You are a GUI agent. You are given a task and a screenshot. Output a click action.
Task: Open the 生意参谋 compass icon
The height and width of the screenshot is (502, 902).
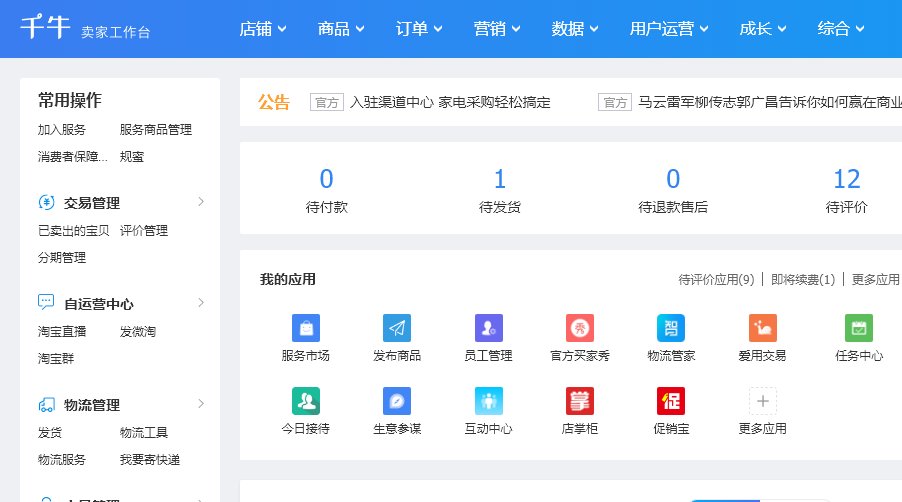397,401
